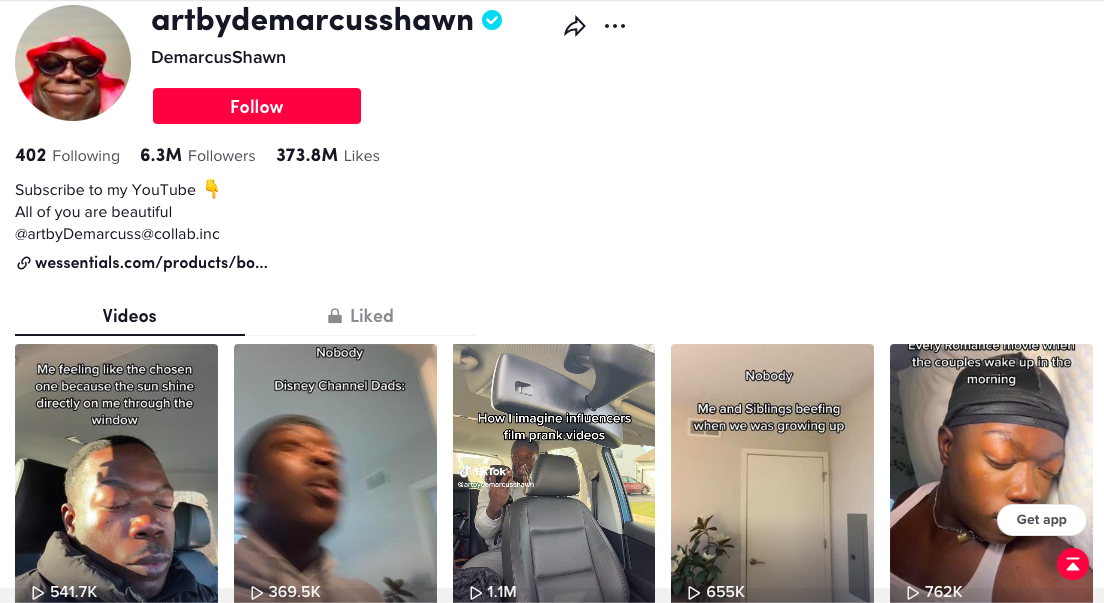Viewport: 1104px width, 603px height.
Task: Open the influencers prank videos clip
Action: click(553, 473)
